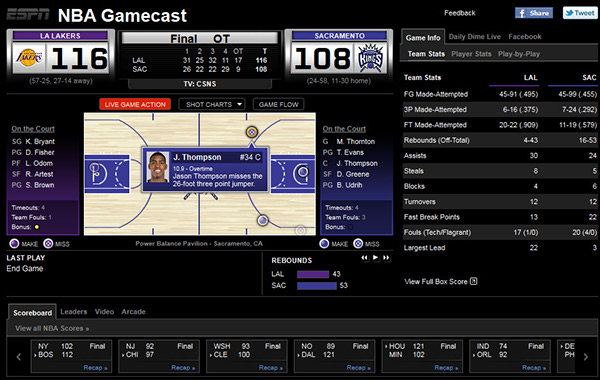Select D. Fisher in Lakers lineup
The width and height of the screenshot is (600, 380).
[x=40, y=152]
